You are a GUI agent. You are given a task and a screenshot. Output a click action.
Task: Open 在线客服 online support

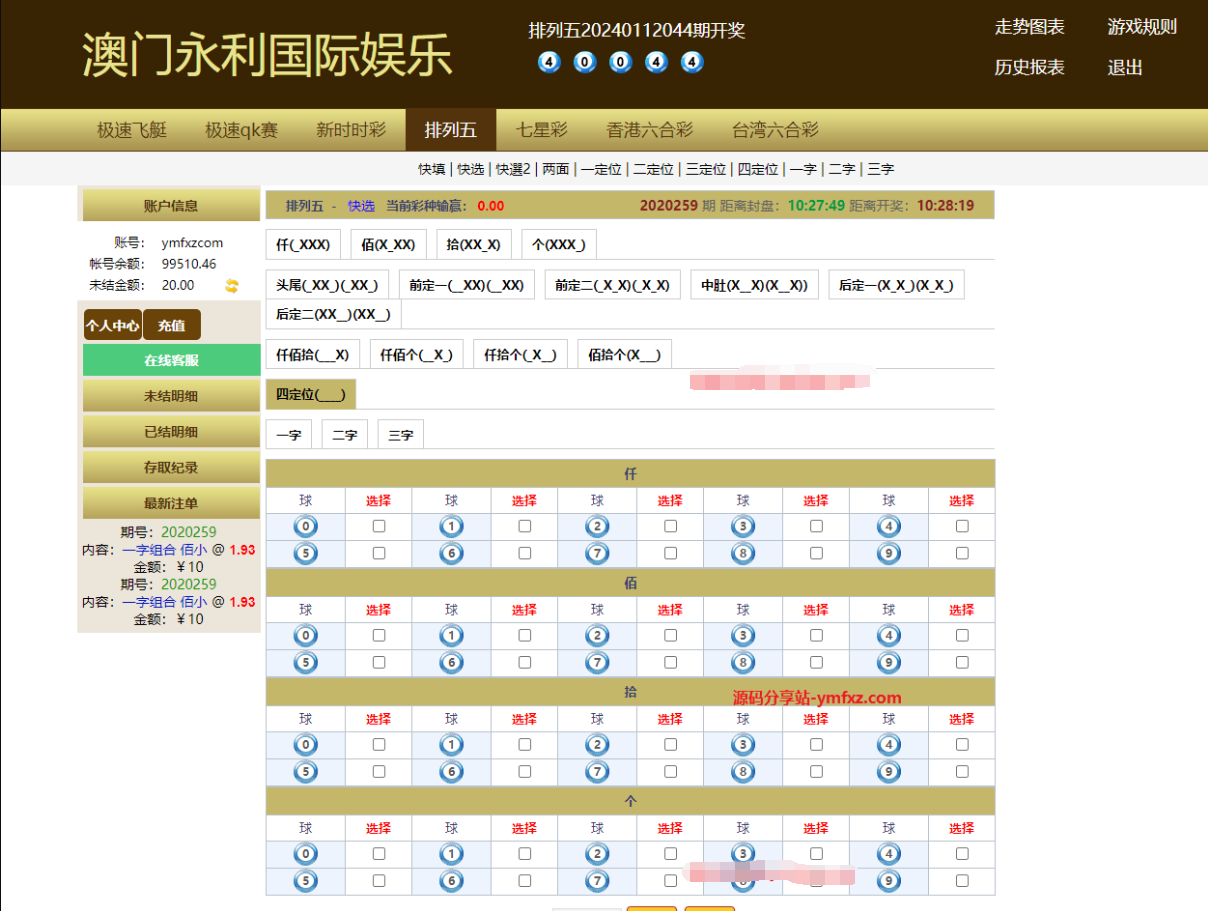coord(171,360)
